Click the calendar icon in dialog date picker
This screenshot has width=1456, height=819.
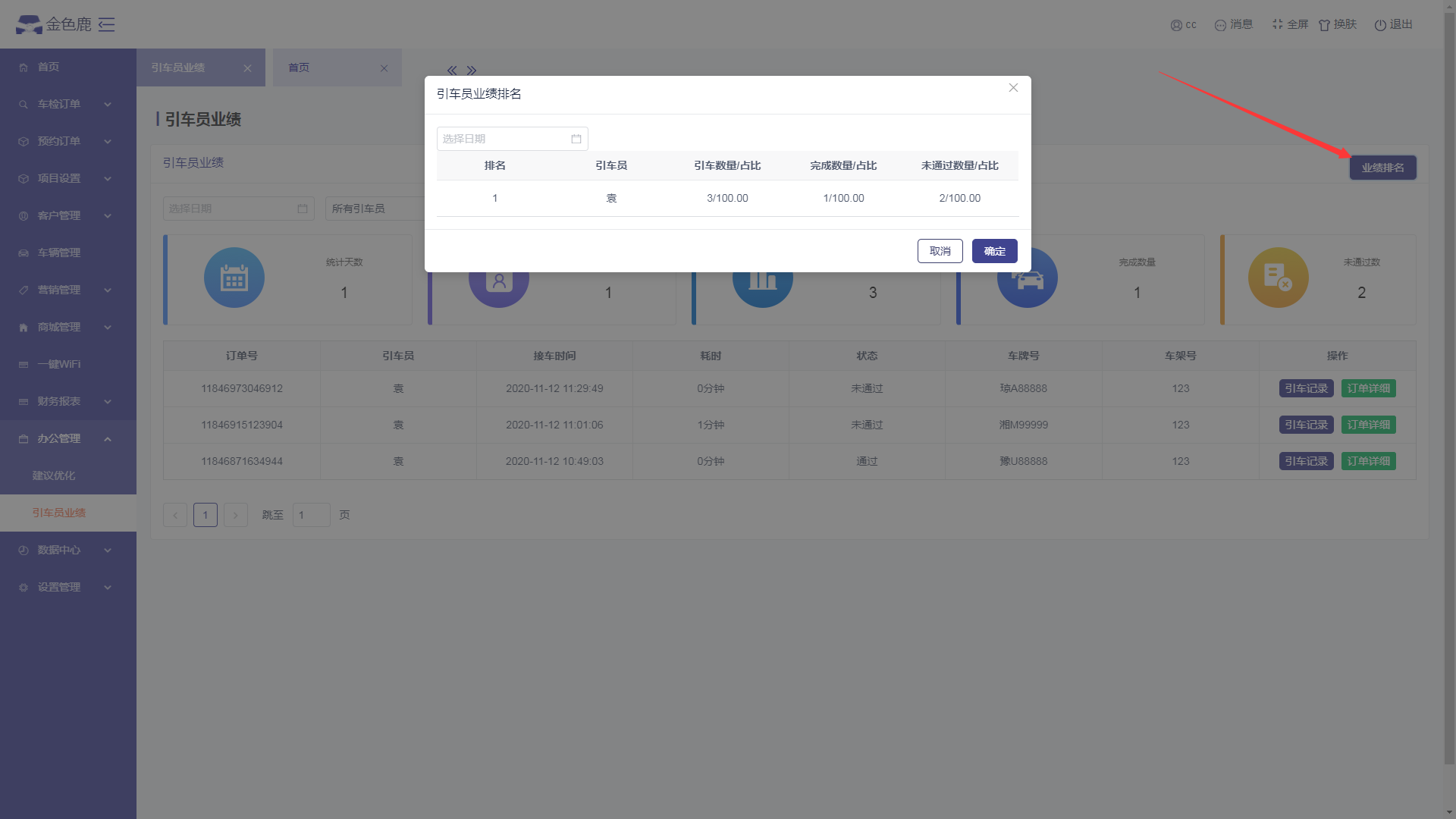[576, 139]
